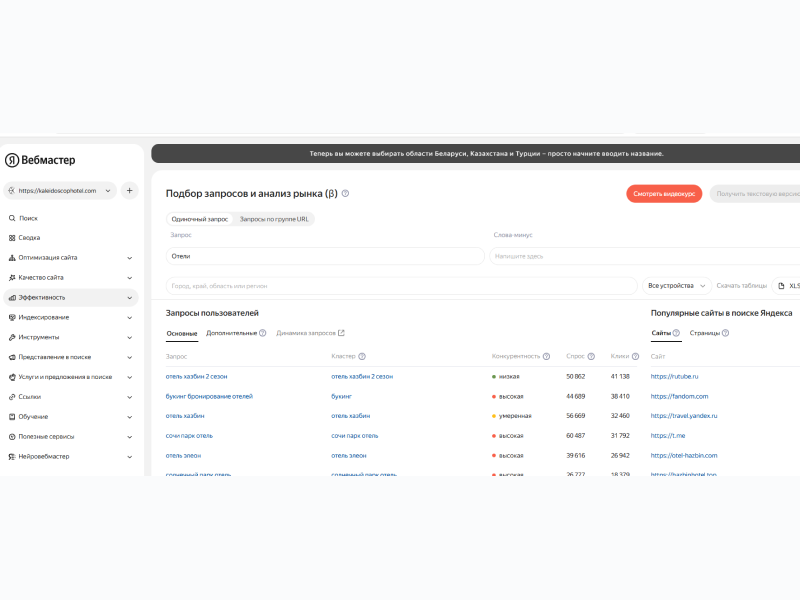Click the help icon next to Спрос column
The image size is (800, 600).
coord(591,356)
